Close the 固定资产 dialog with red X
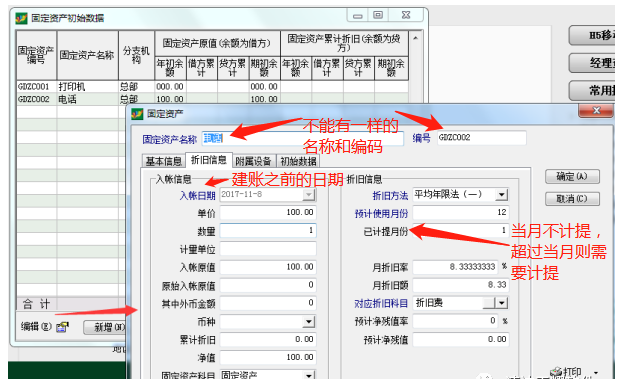Image resolution: width=619 pixels, height=379 pixels. click(x=596, y=111)
